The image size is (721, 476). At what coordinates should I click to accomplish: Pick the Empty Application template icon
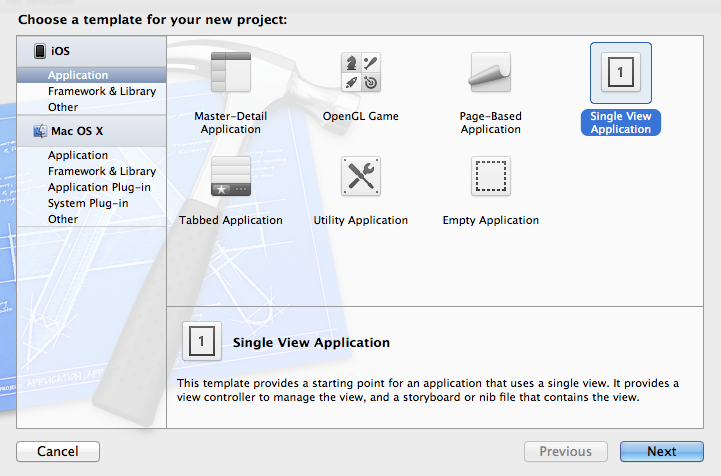tap(490, 176)
